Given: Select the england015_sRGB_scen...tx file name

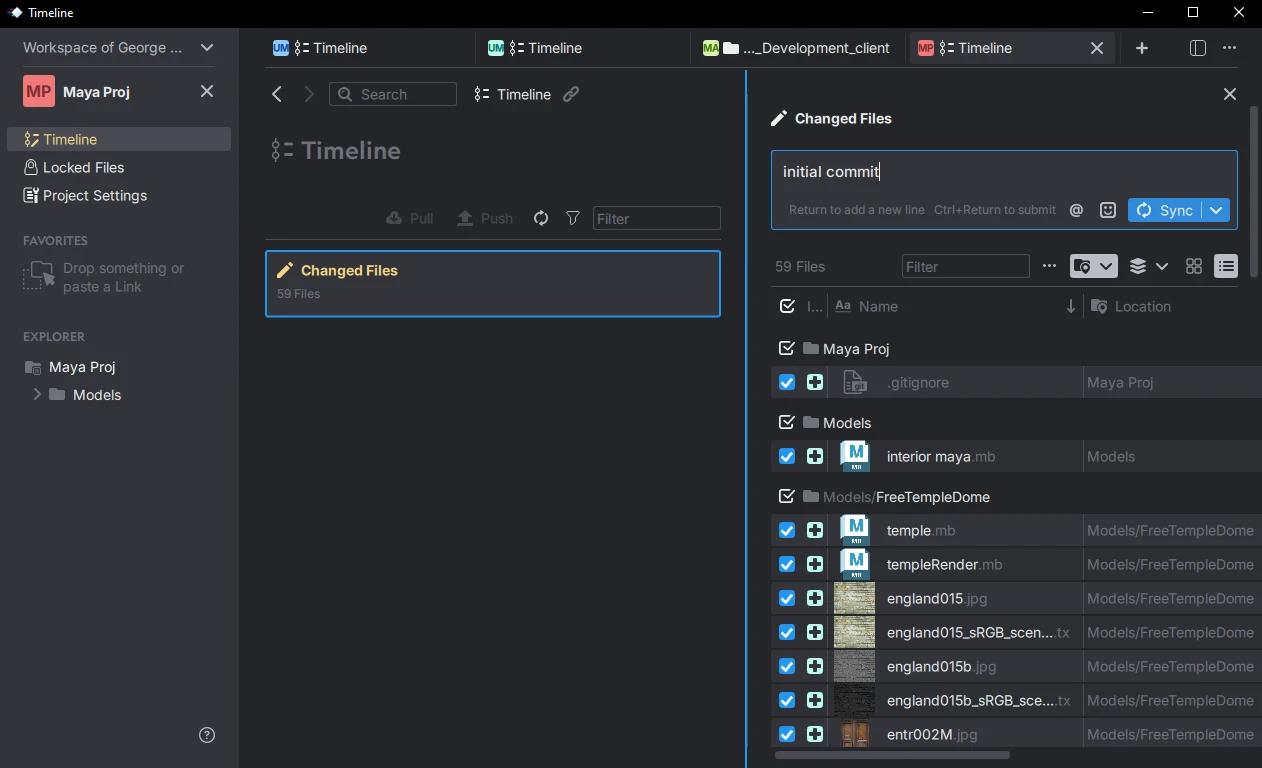Looking at the screenshot, I should (x=978, y=632).
